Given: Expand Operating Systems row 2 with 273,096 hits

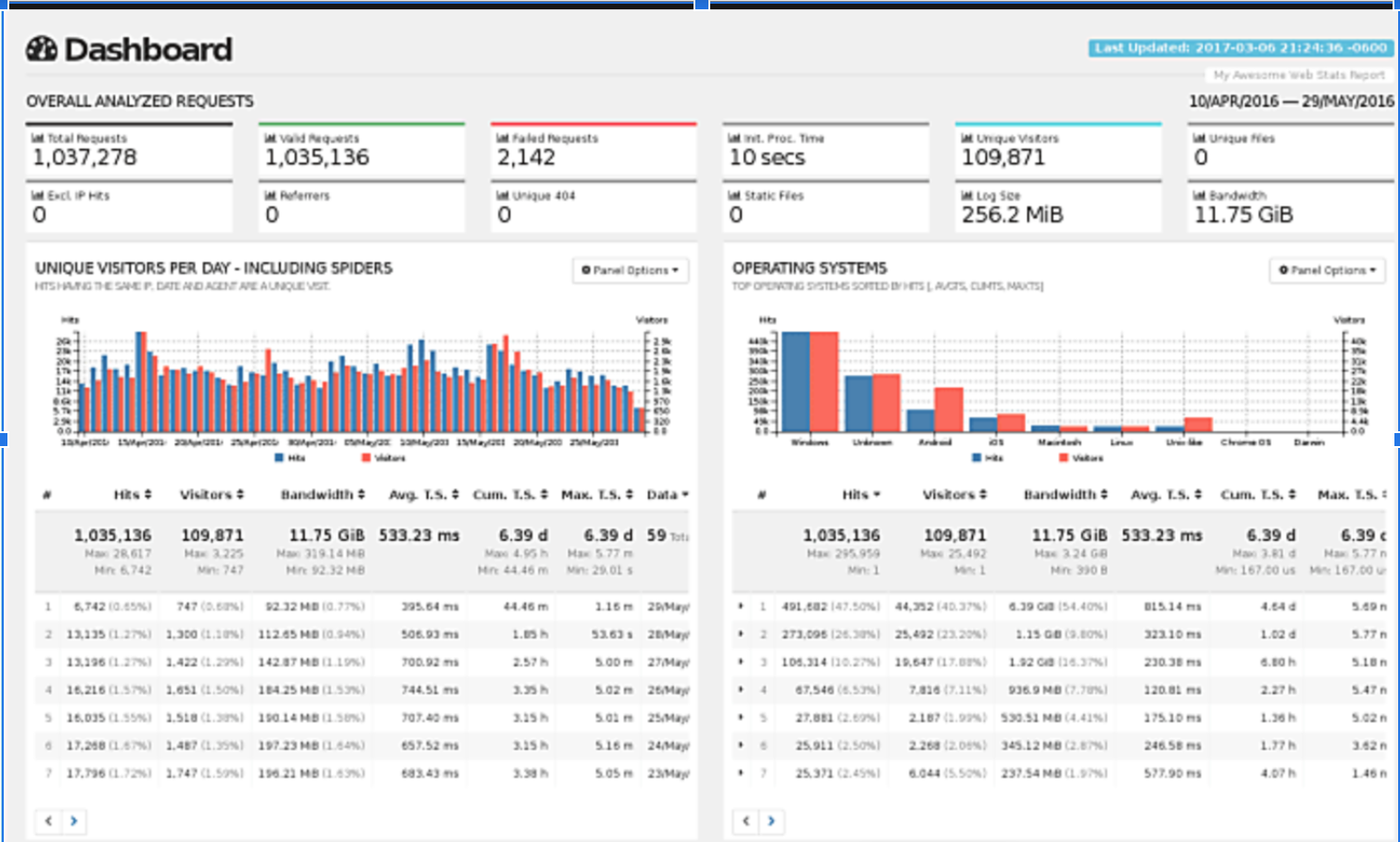Looking at the screenshot, I should 741,634.
